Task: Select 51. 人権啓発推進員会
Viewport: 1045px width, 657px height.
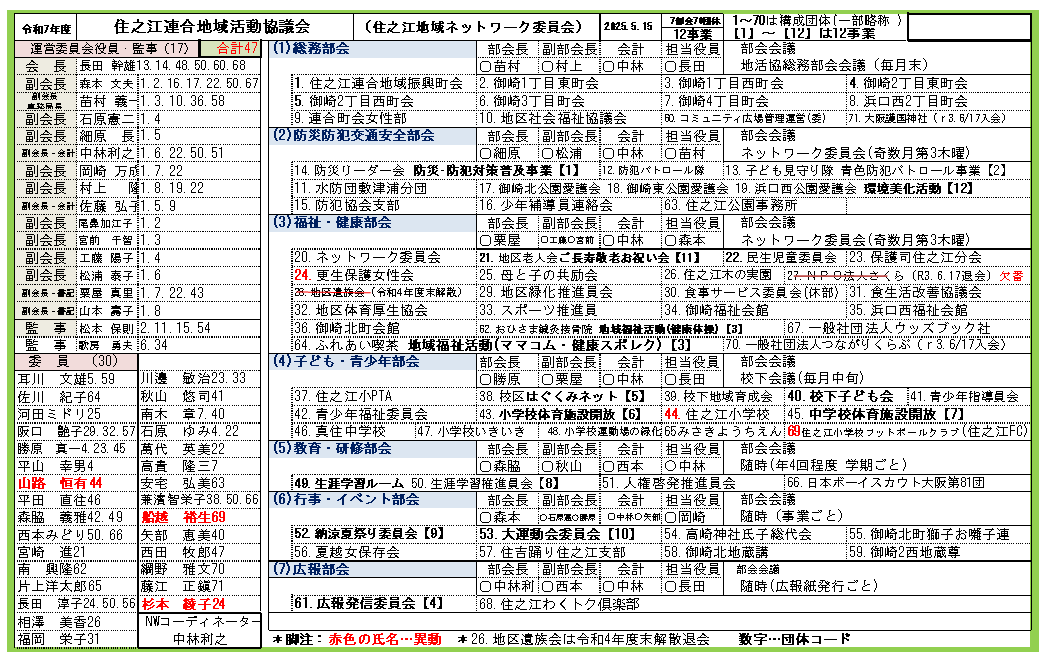Action: (668, 482)
